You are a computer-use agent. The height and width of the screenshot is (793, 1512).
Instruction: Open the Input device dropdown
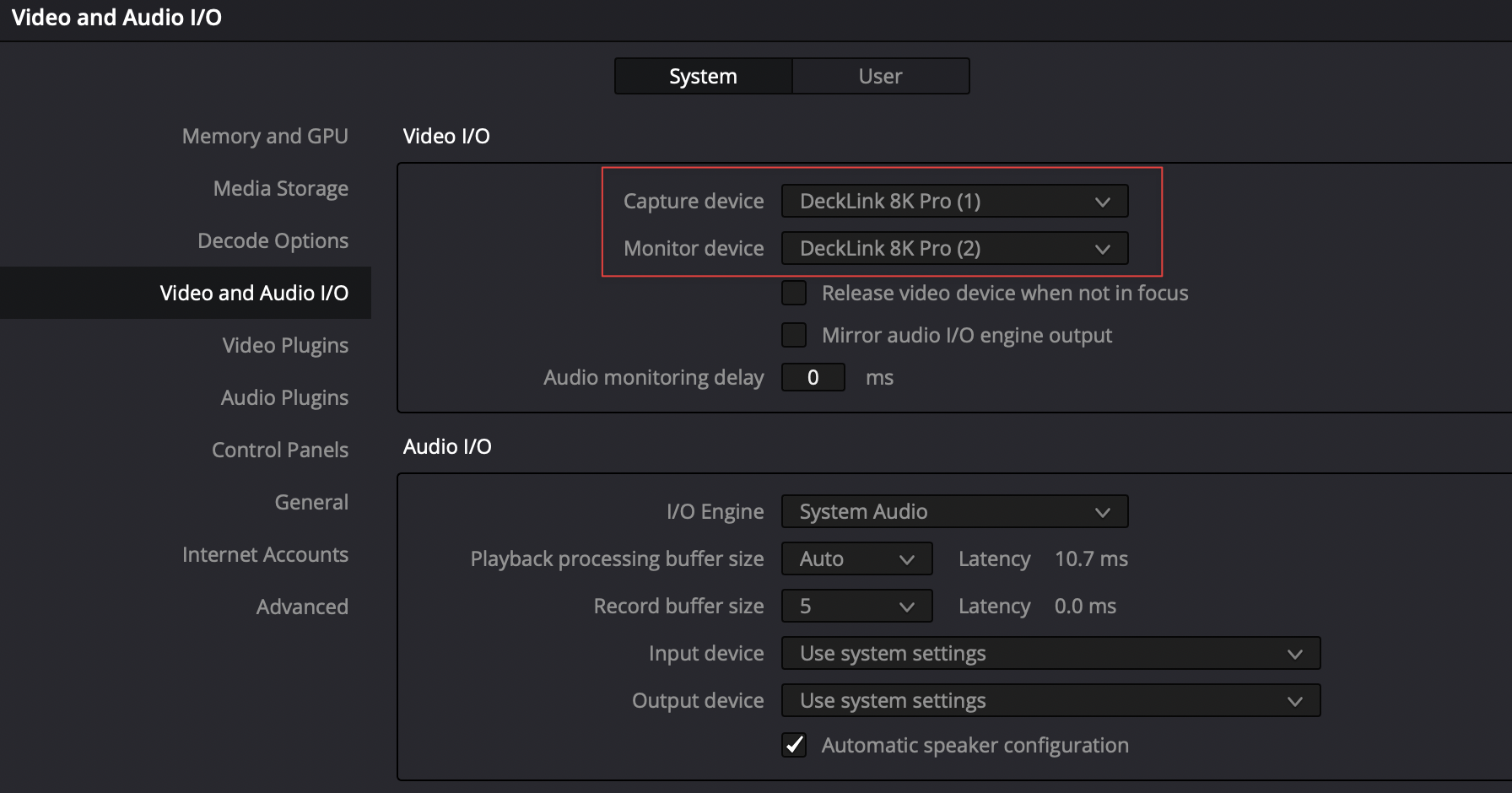point(1050,653)
